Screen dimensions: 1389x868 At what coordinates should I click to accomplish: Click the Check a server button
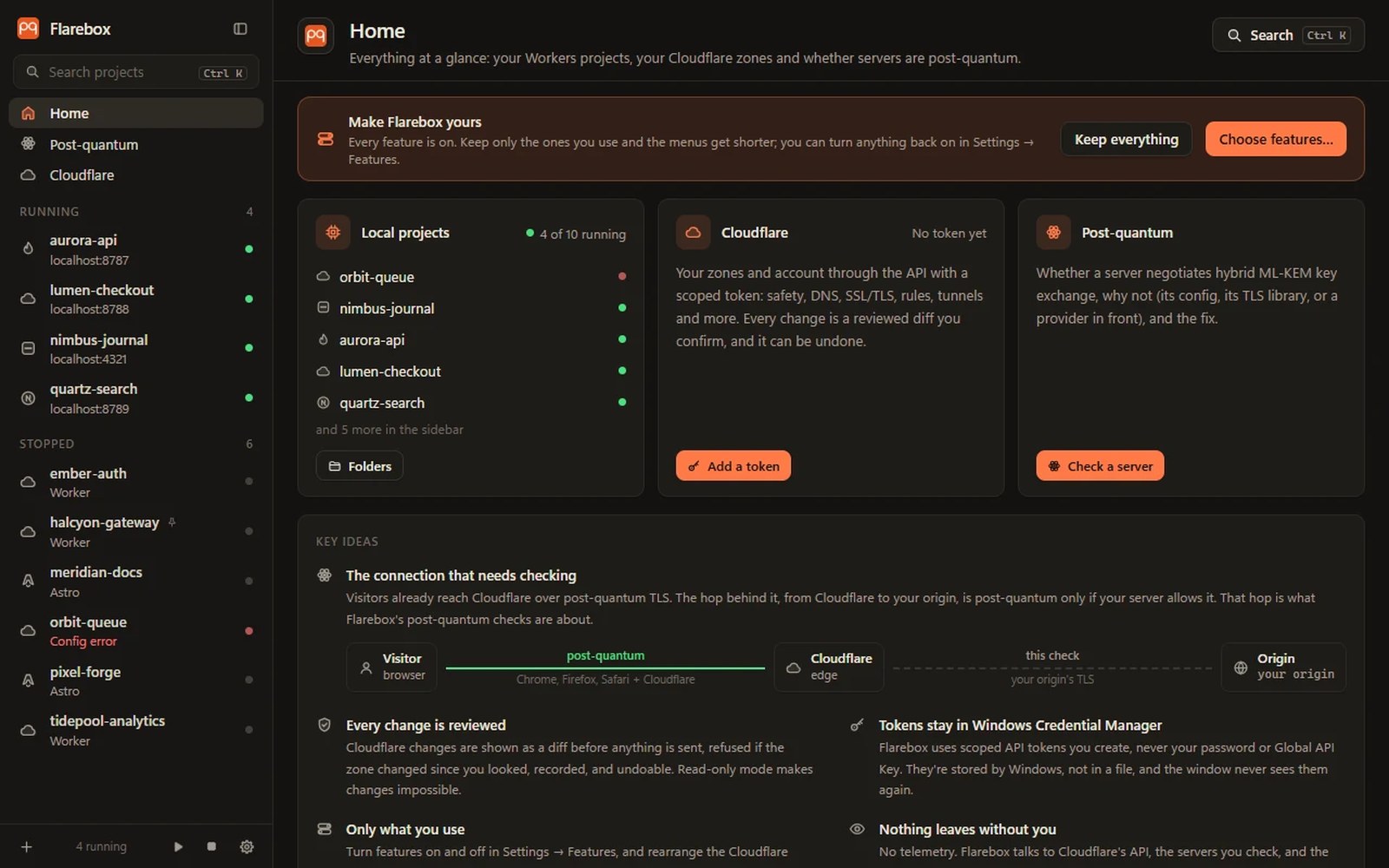[x=1100, y=466]
